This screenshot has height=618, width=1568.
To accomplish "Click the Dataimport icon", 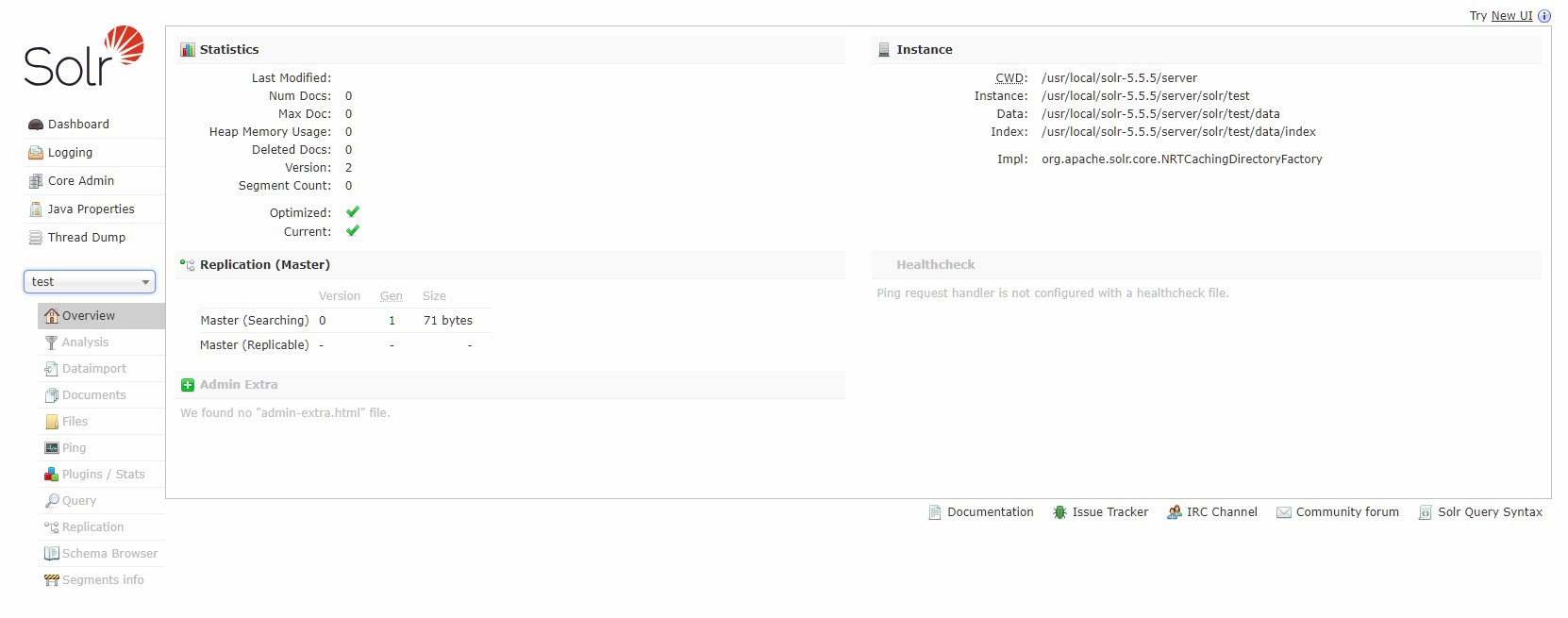I will pyautogui.click(x=52, y=369).
